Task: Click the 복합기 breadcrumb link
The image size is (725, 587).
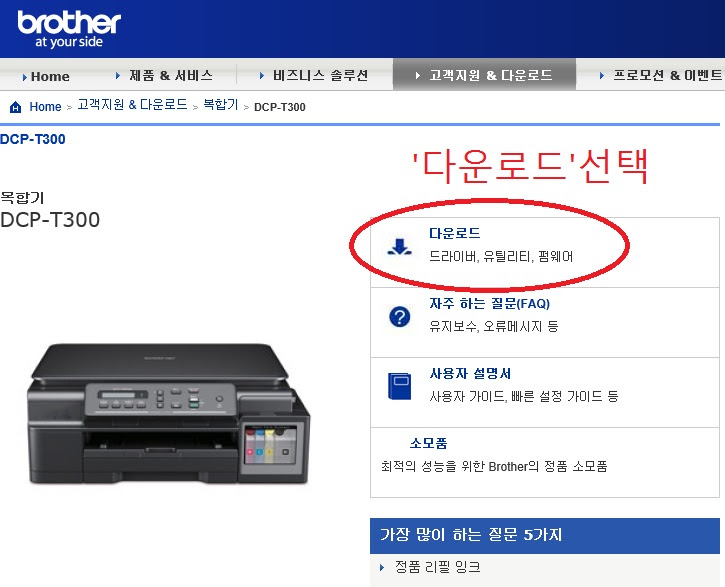Action: [221, 105]
